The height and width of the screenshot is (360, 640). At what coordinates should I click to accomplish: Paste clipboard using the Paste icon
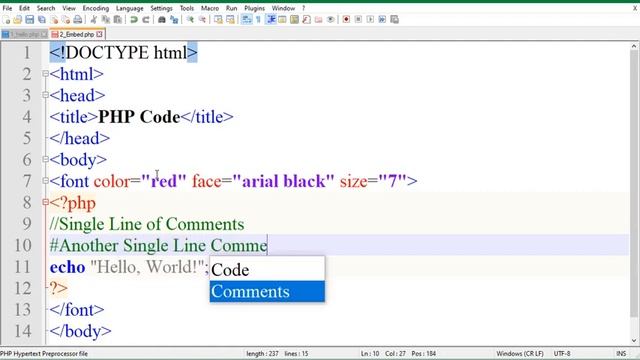(x=118, y=19)
